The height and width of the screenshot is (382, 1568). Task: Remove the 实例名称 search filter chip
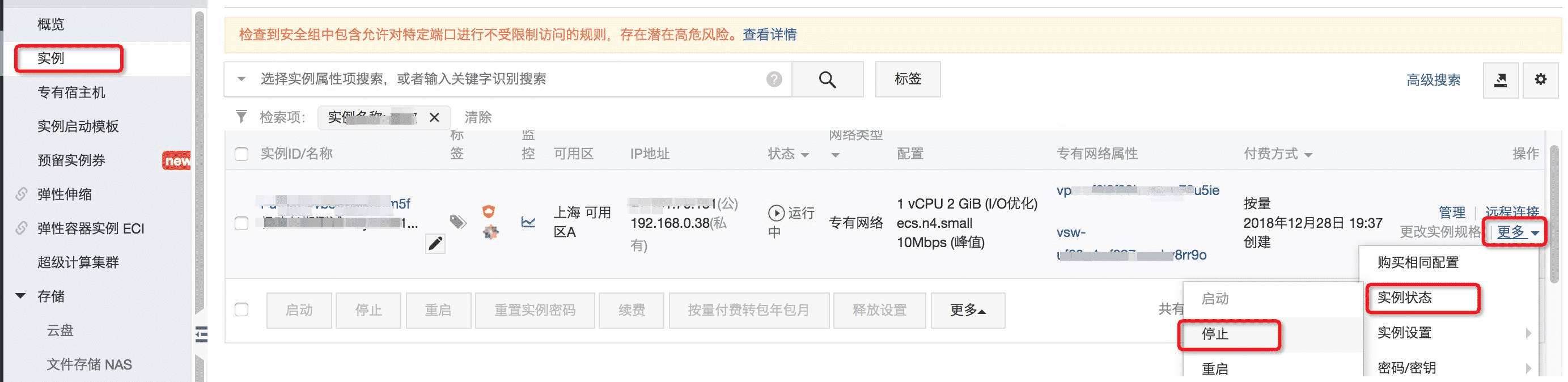(x=434, y=117)
